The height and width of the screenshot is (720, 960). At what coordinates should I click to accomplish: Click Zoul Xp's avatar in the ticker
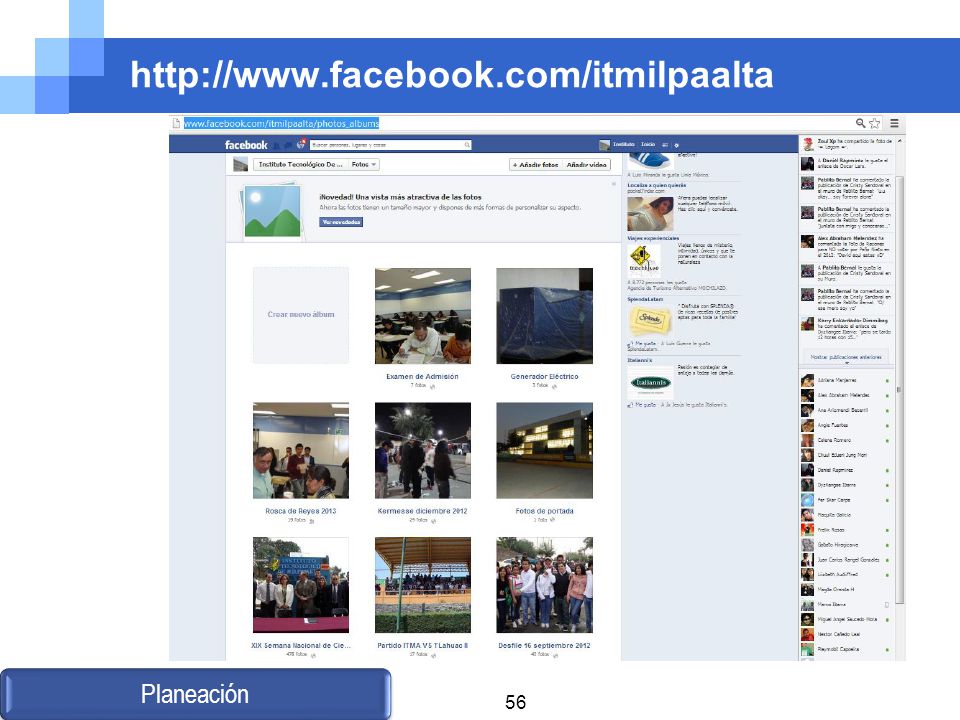pyautogui.click(x=808, y=144)
